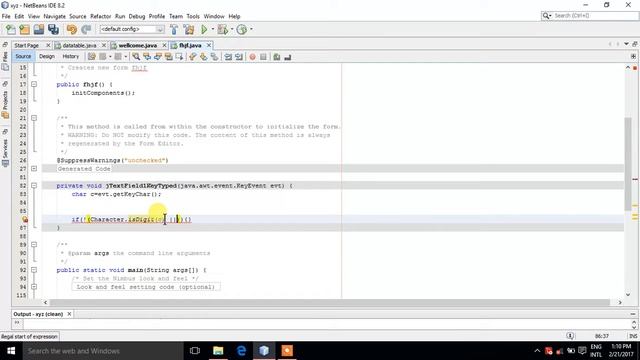Screen dimensions: 640x360
Task: Open the Debug Project dropdown arrow
Action: pyautogui.click(x=232, y=29)
